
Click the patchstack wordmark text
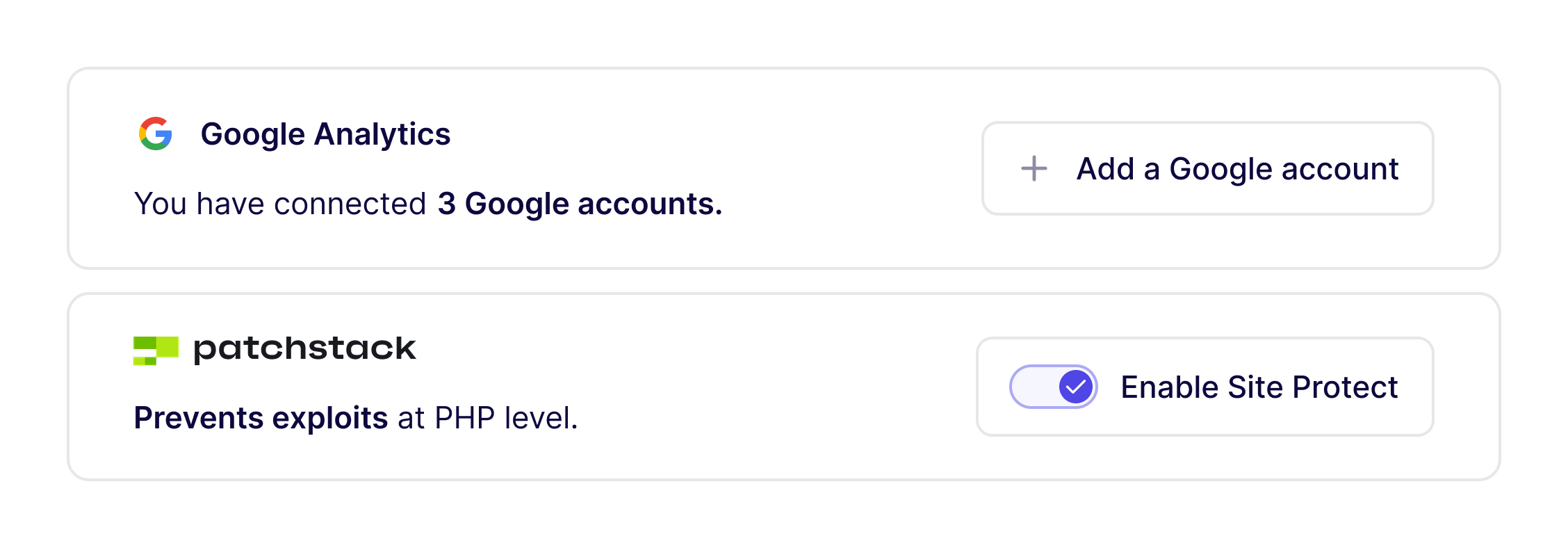pos(304,349)
